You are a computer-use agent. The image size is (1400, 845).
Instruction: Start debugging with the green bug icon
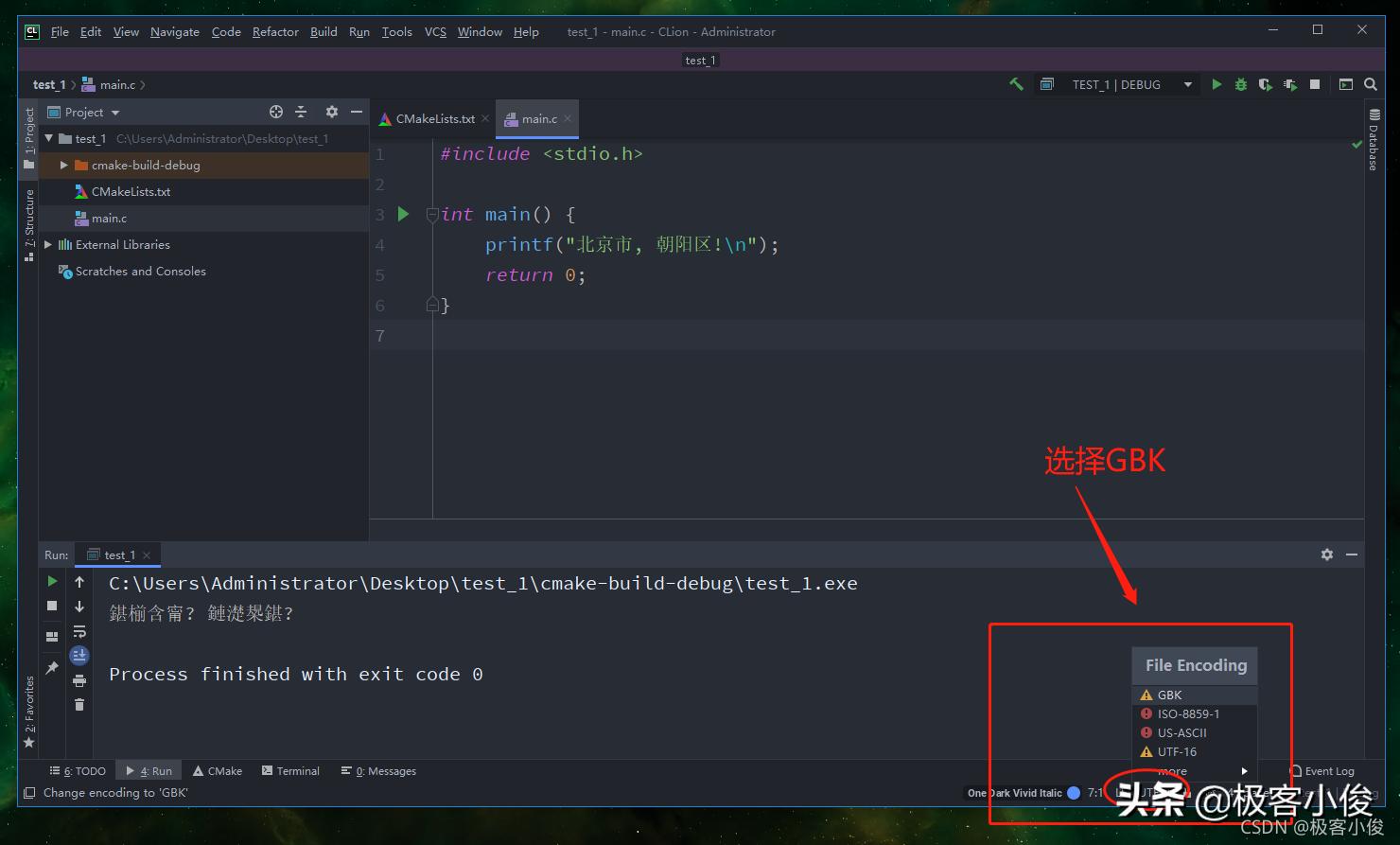click(x=1241, y=84)
